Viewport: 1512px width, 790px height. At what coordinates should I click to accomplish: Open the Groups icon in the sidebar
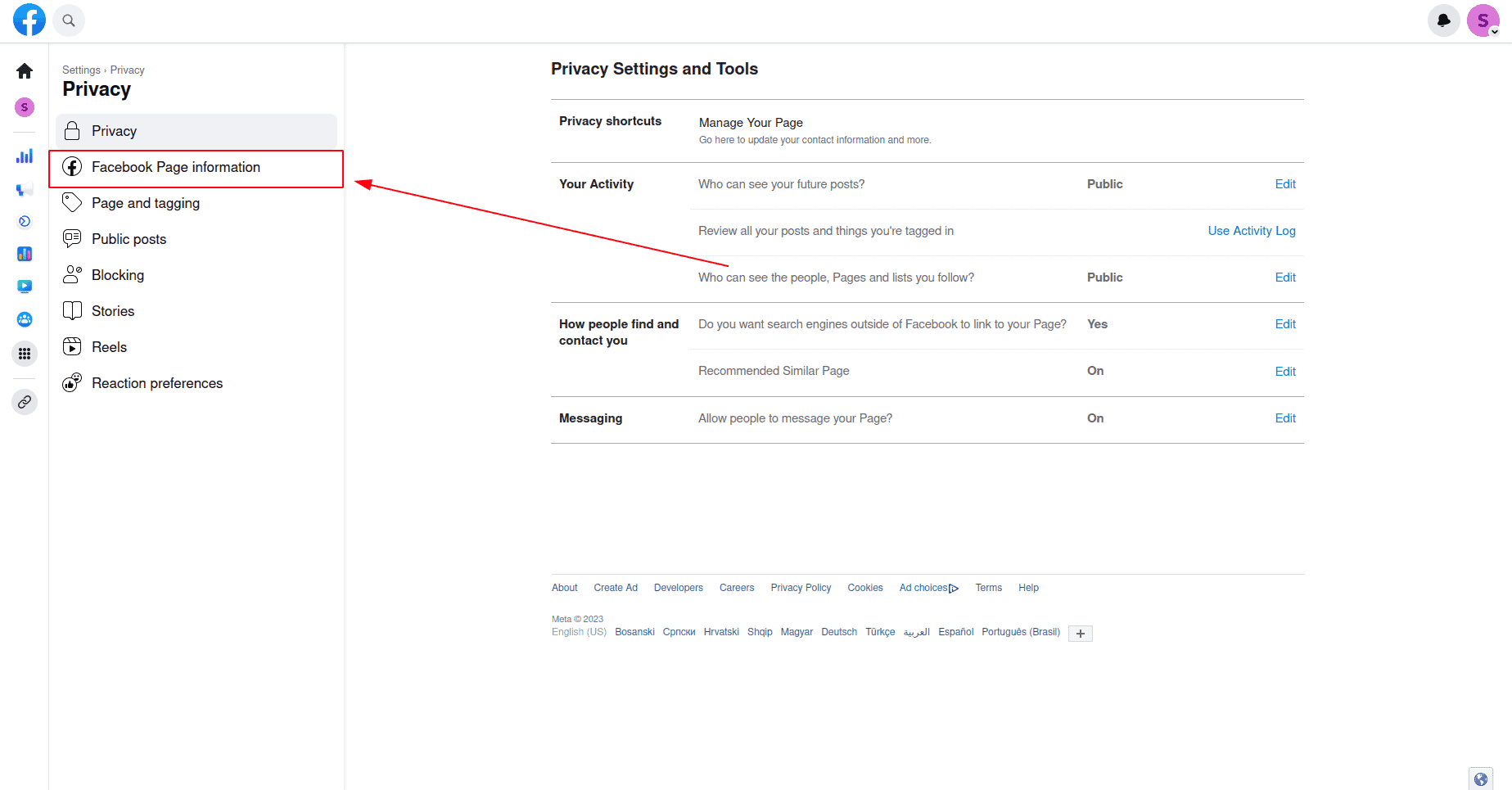(25, 319)
